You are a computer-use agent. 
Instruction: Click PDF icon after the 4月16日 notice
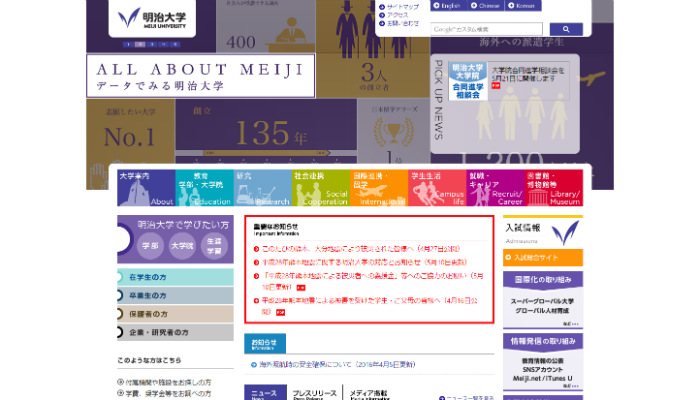[280, 312]
